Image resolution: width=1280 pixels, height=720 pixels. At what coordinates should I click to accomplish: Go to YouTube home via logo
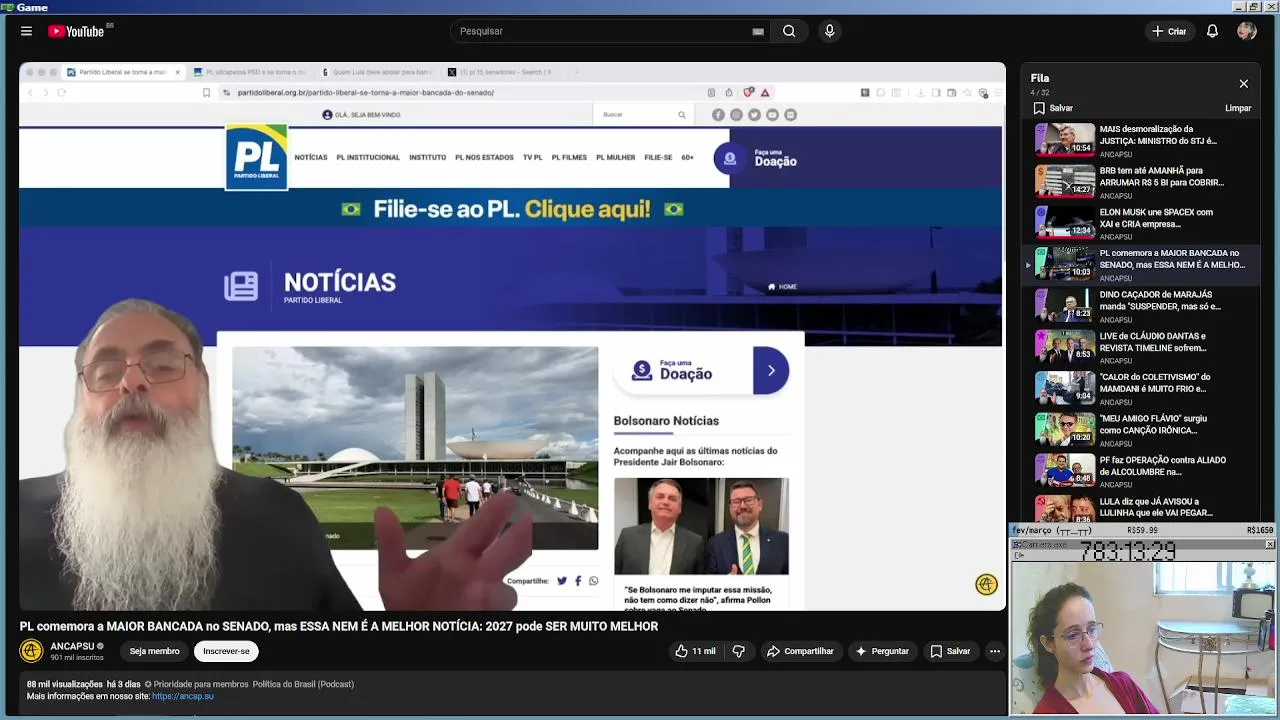point(76,31)
